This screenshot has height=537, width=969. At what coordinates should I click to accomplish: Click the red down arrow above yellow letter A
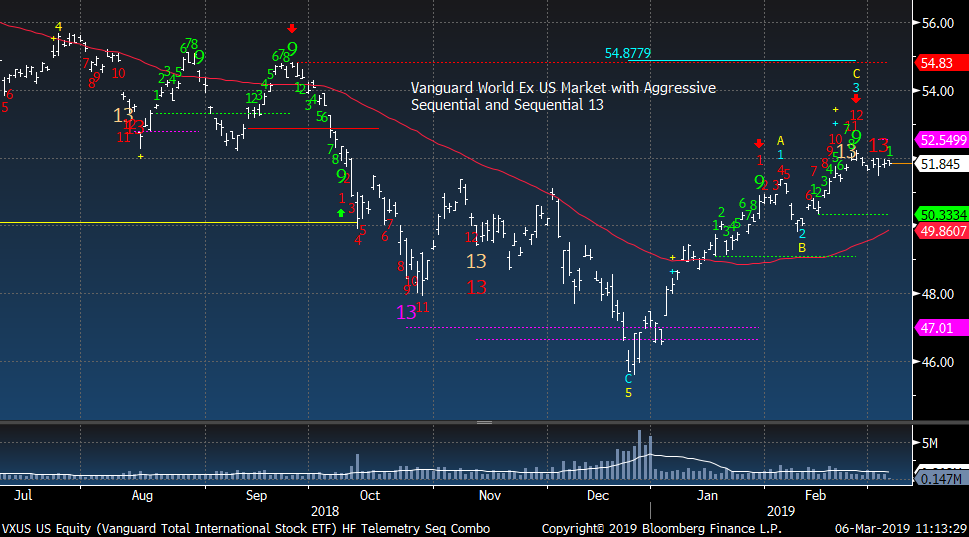tap(760, 144)
